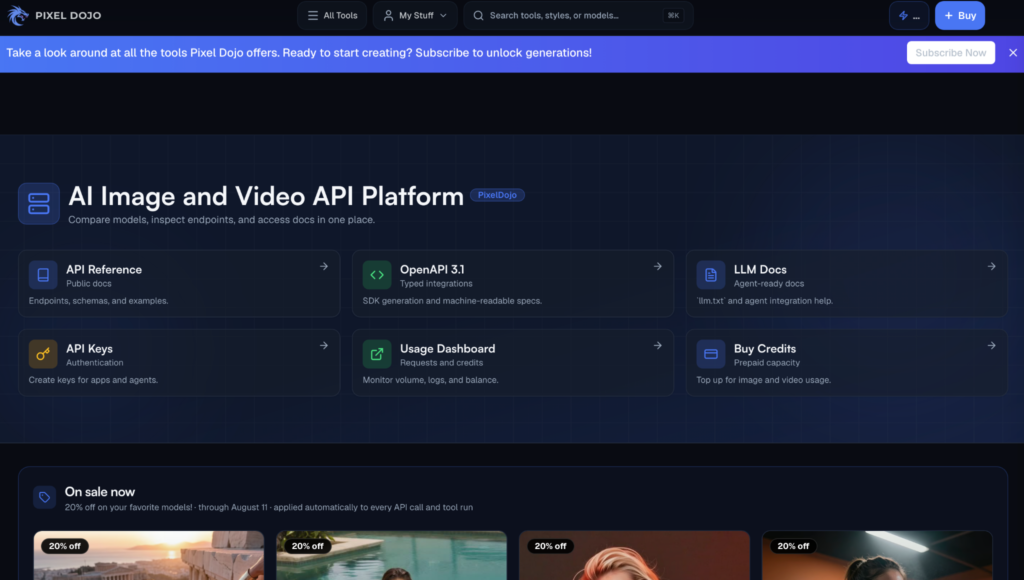This screenshot has height=580, width=1024.
Task: Click 'SDK generation and machine-readable specs.' text
Action: [452, 301]
